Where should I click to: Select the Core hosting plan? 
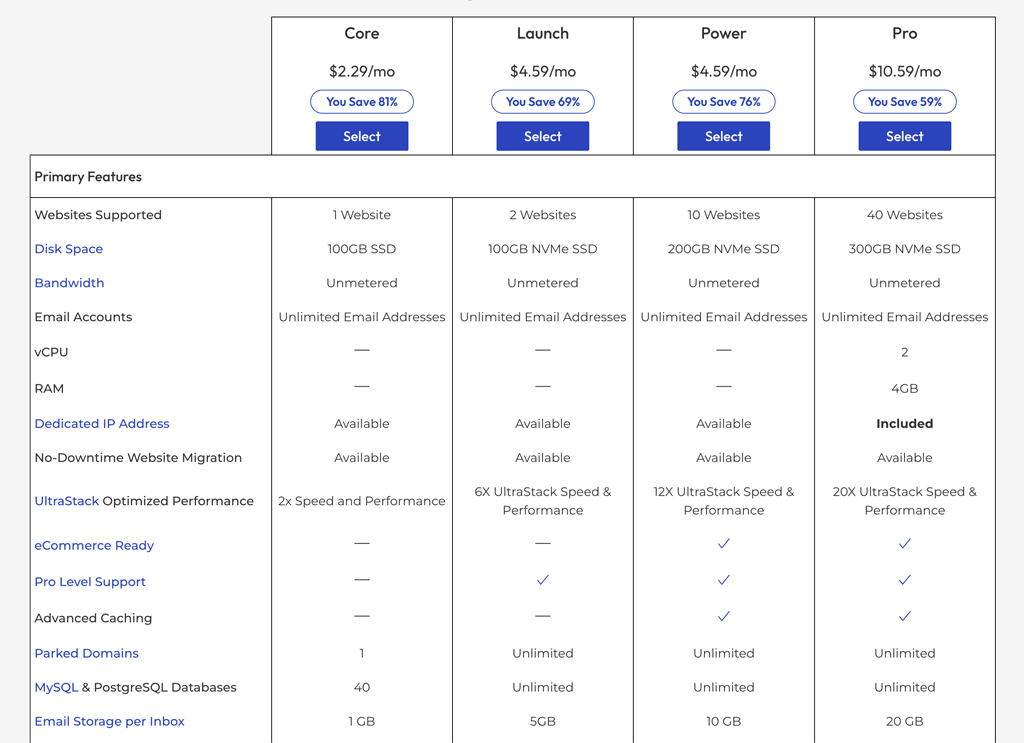361,135
